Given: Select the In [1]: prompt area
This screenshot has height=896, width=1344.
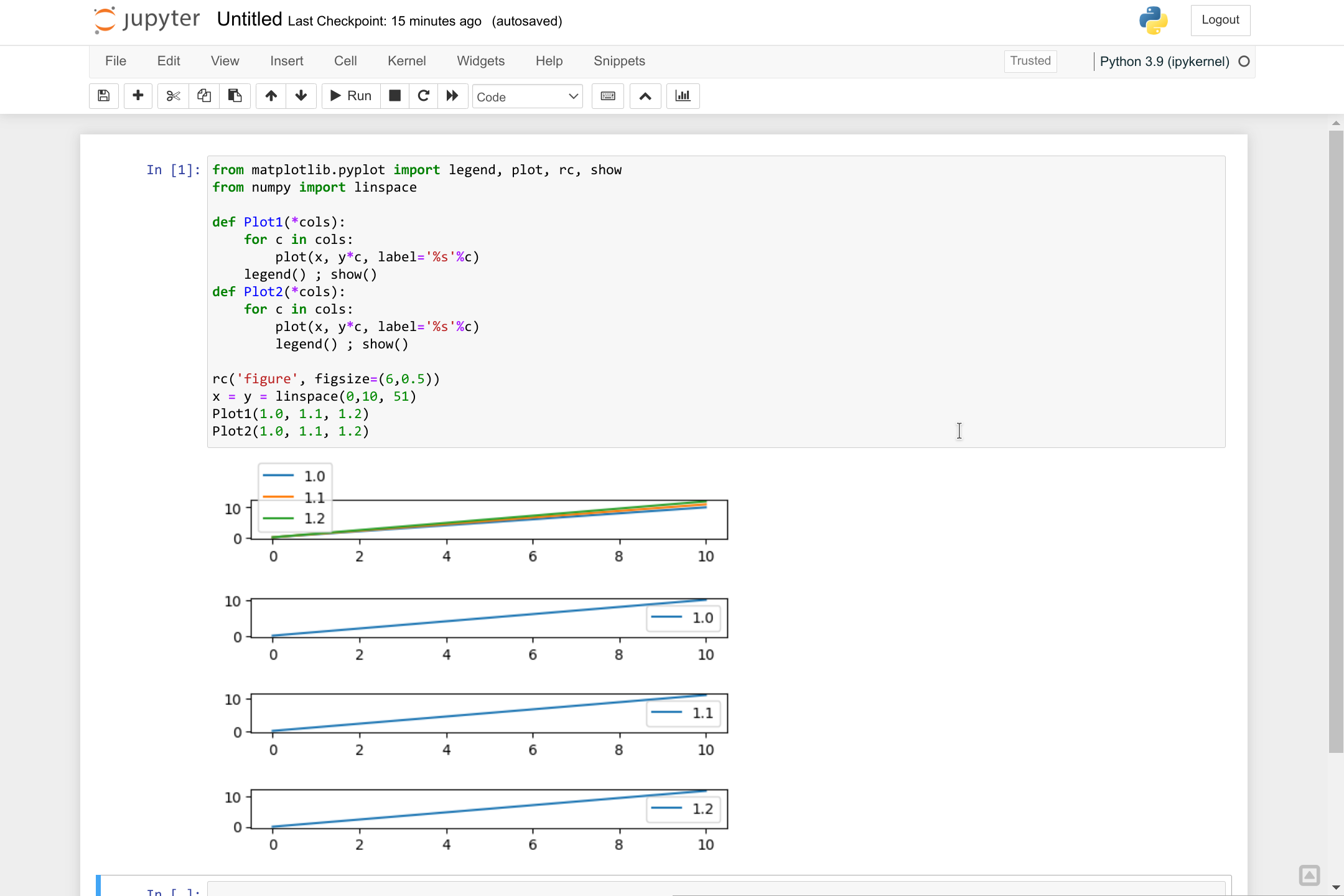Looking at the screenshot, I should coord(174,170).
